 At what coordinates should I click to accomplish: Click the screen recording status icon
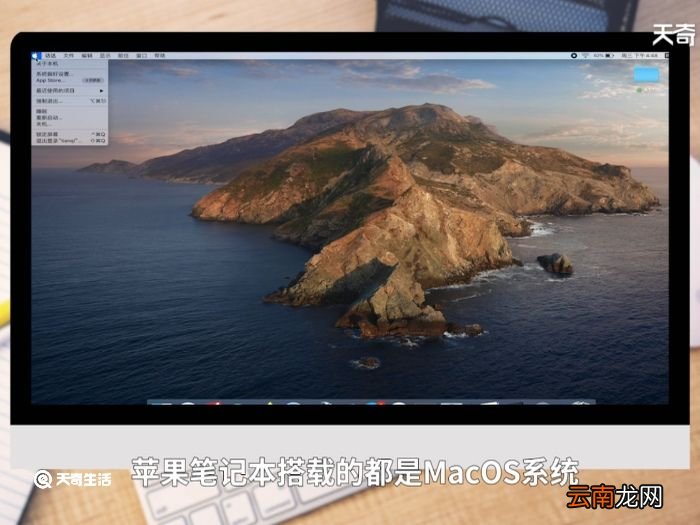574,56
